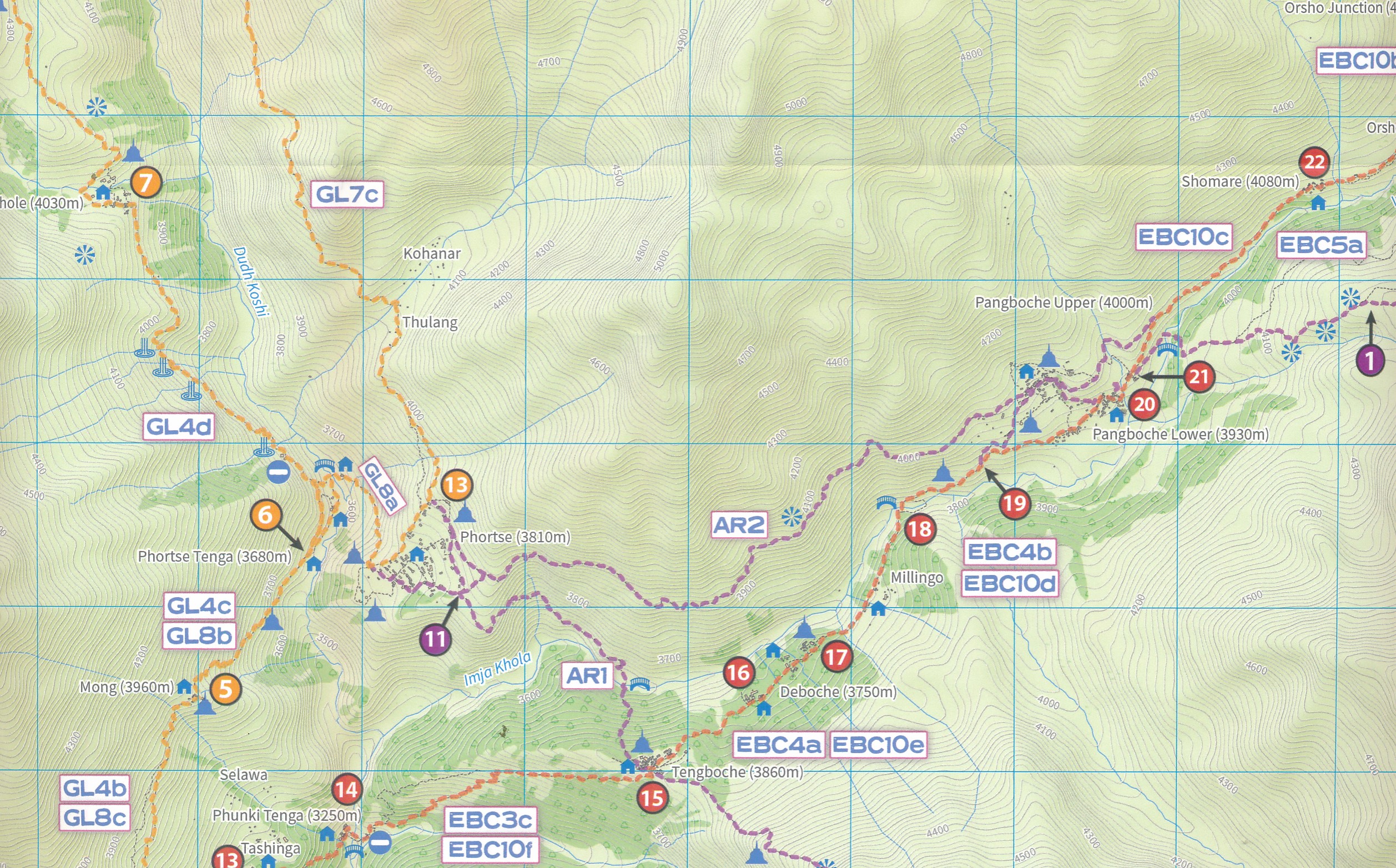Select the EBC10c route label

[x=1183, y=237]
